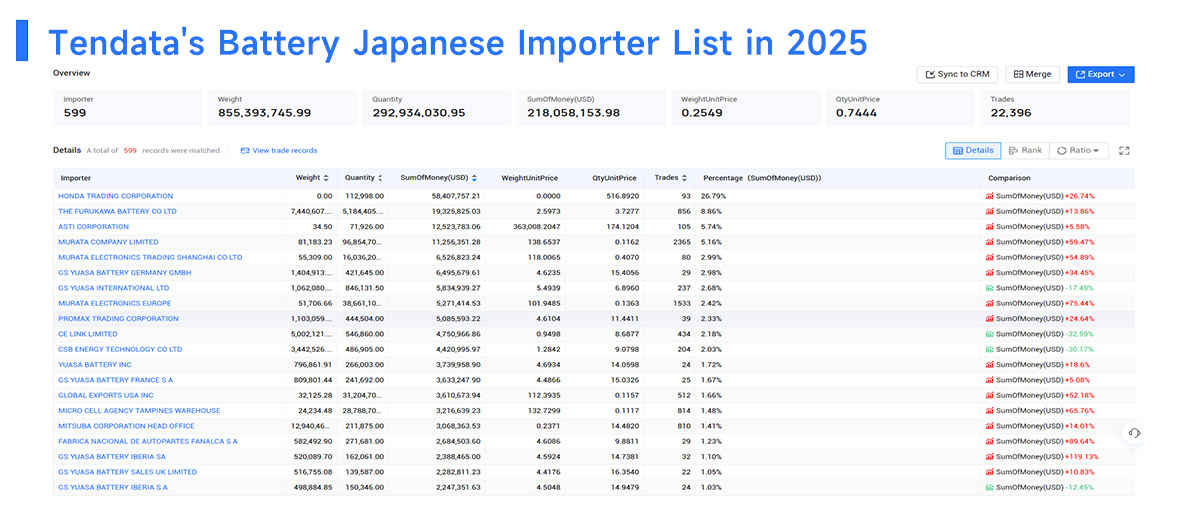Open FABRICA NACIONAL DE AUTOPARTES FANALCA link
Viewport: 1190px width, 510px height.
(148, 441)
